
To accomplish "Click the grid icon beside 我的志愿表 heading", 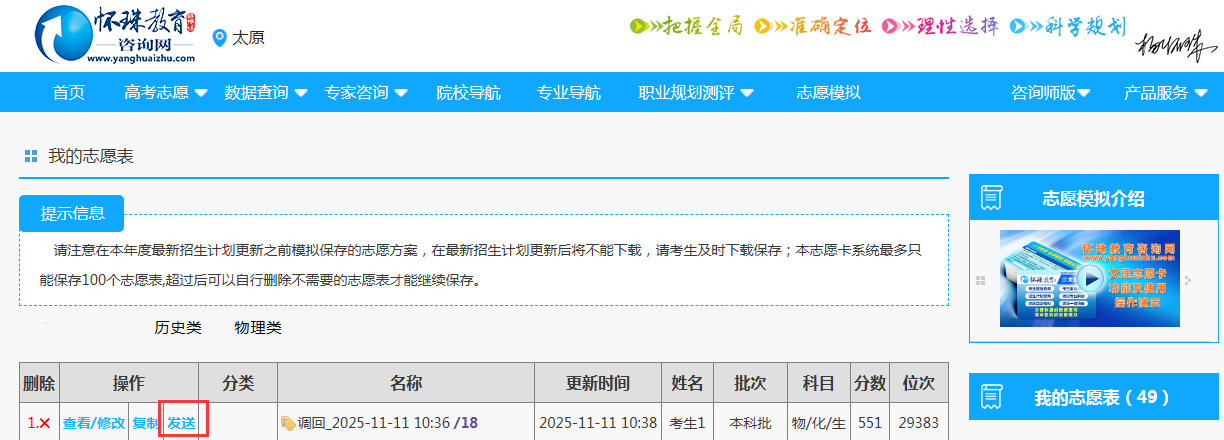I will pos(31,156).
